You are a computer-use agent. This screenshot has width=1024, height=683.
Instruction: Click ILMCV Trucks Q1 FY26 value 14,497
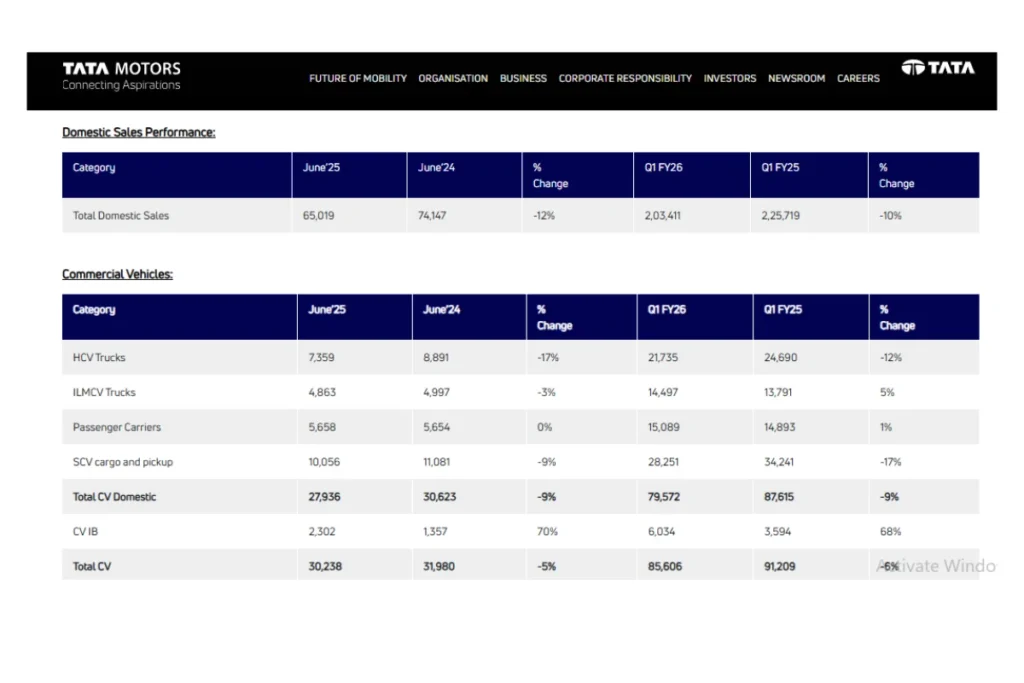[663, 392]
